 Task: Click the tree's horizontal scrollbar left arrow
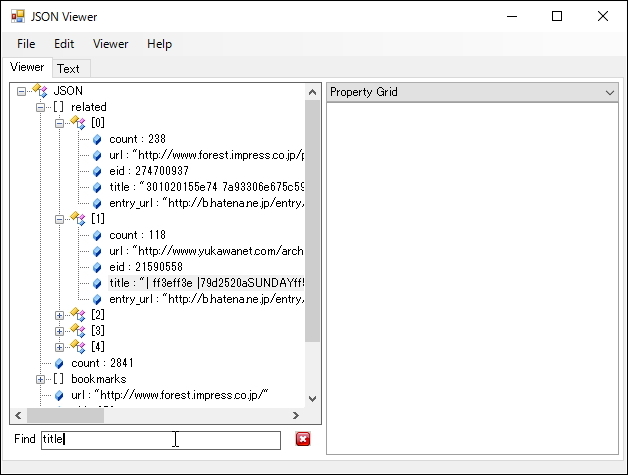[x=18, y=415]
